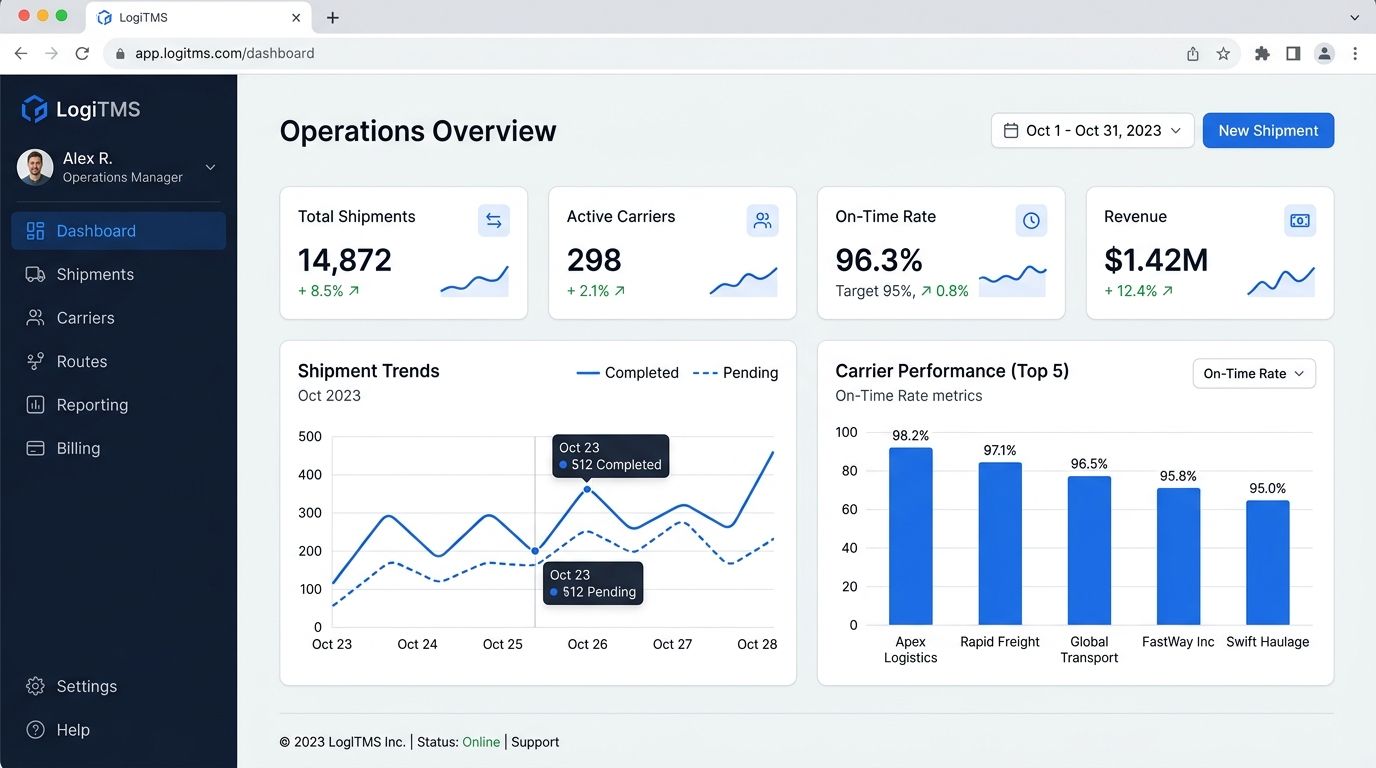
Task: Click the Billing card icon
Action: (x=35, y=448)
